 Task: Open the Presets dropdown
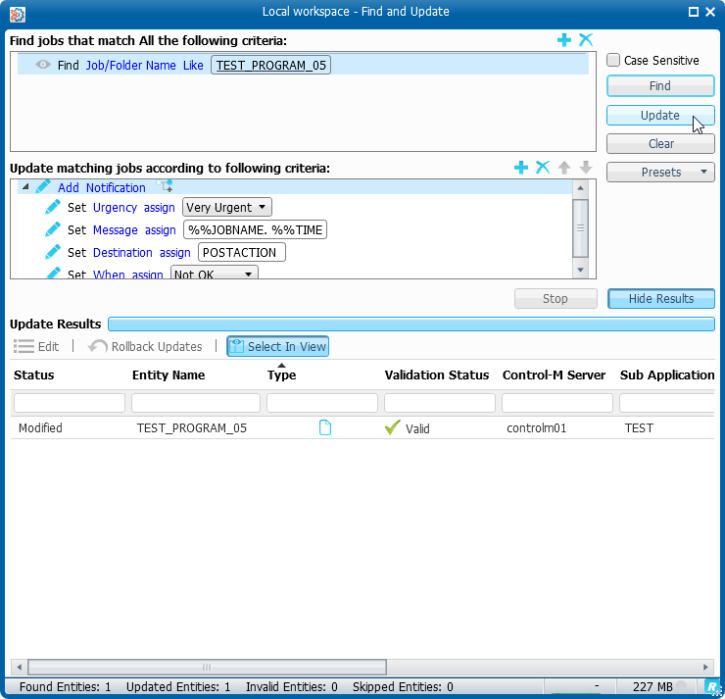660,172
